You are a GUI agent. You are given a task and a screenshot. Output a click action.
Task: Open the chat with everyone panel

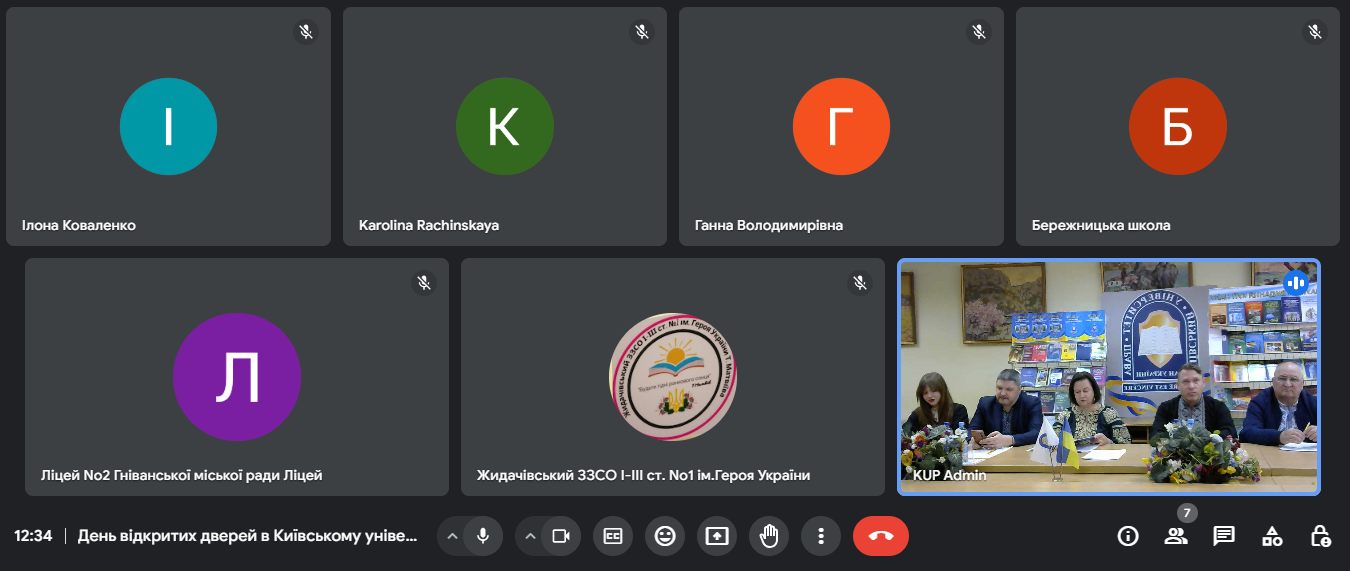point(1224,536)
